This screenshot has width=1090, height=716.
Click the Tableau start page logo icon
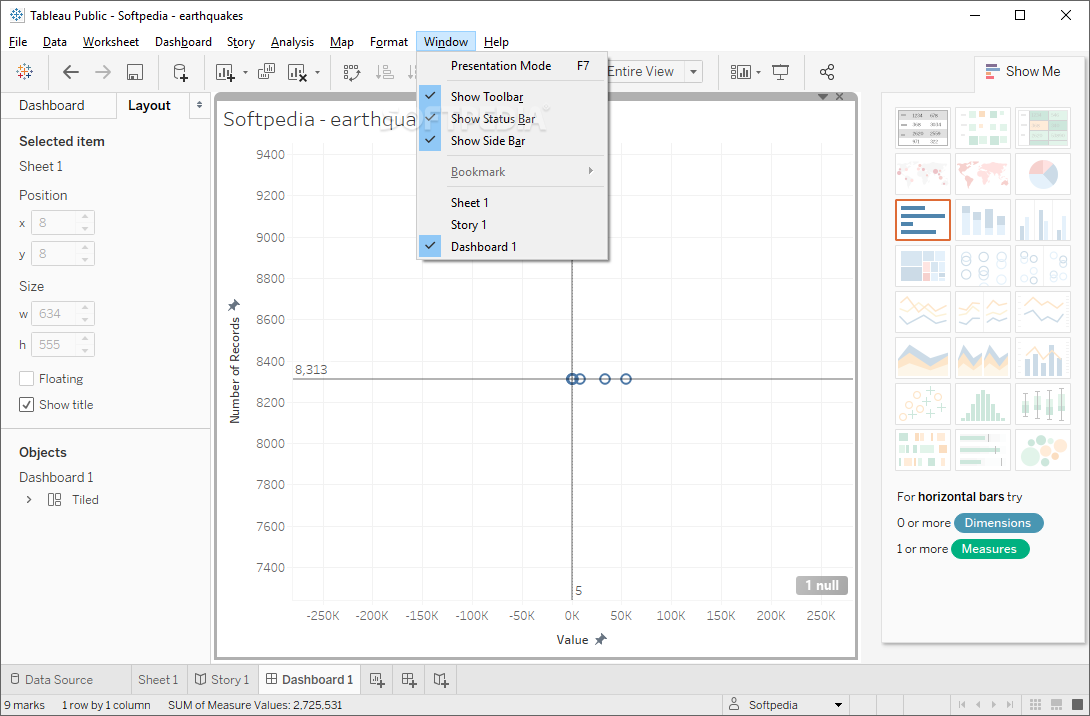pos(24,72)
